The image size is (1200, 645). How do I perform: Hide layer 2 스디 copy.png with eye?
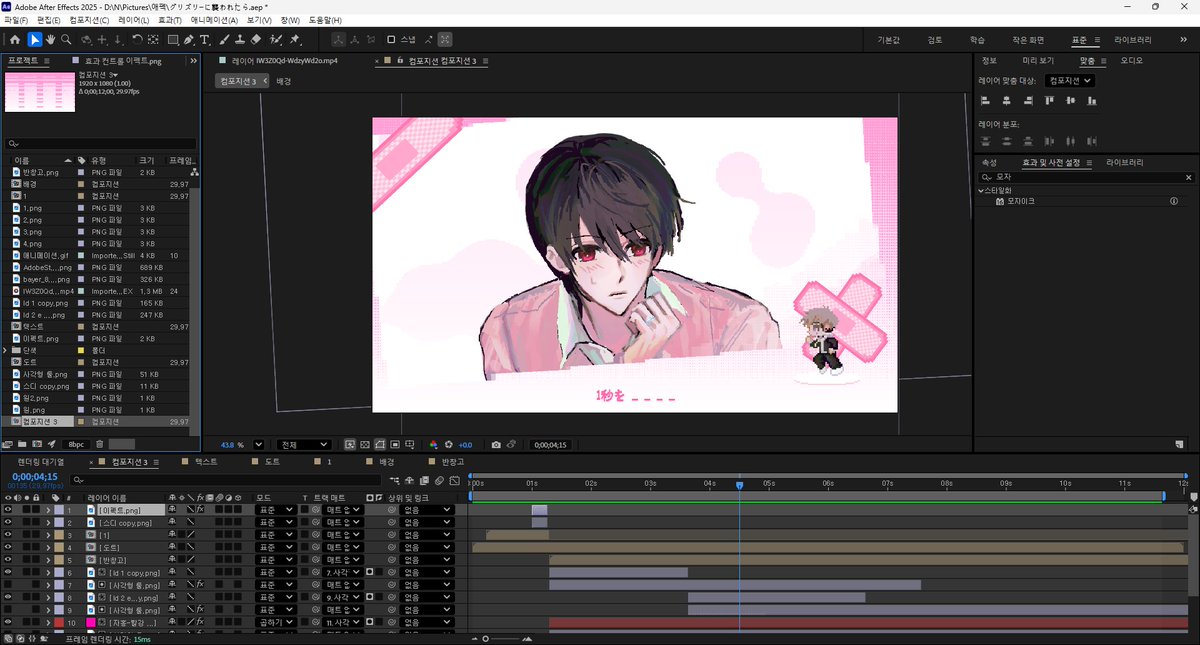pos(8,523)
